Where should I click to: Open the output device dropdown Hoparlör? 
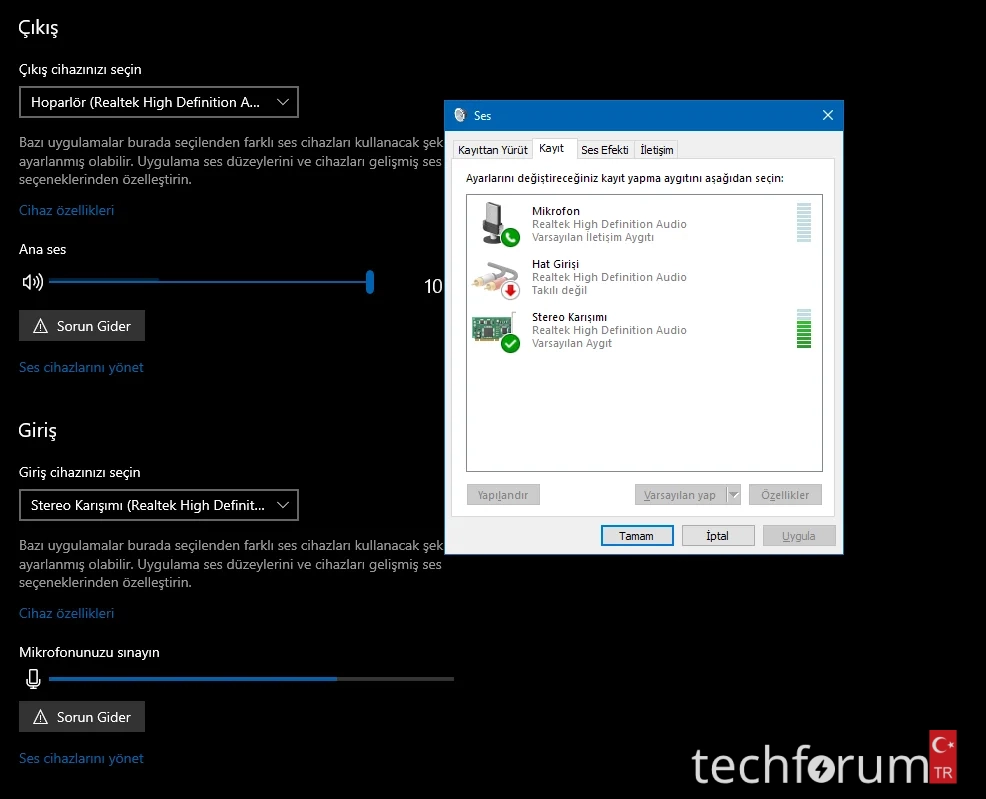tap(158, 102)
